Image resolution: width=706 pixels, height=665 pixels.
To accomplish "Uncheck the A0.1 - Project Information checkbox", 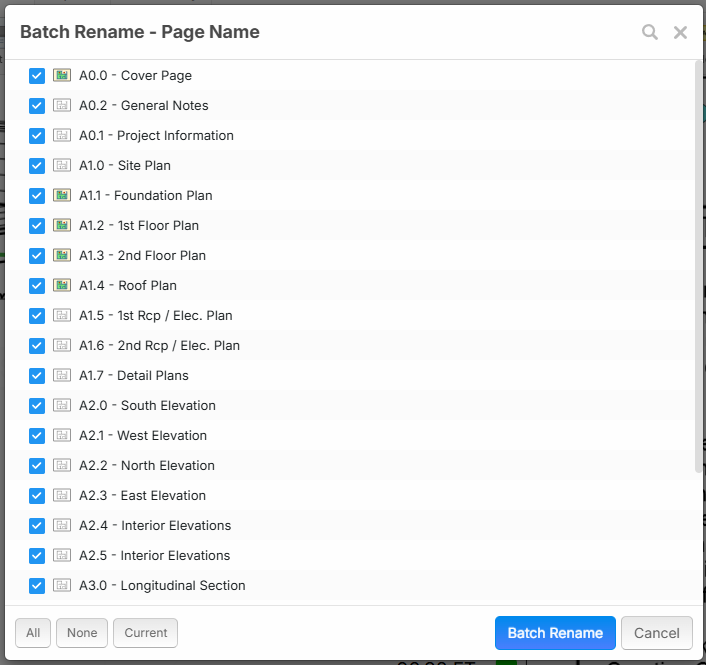I will click(x=37, y=136).
